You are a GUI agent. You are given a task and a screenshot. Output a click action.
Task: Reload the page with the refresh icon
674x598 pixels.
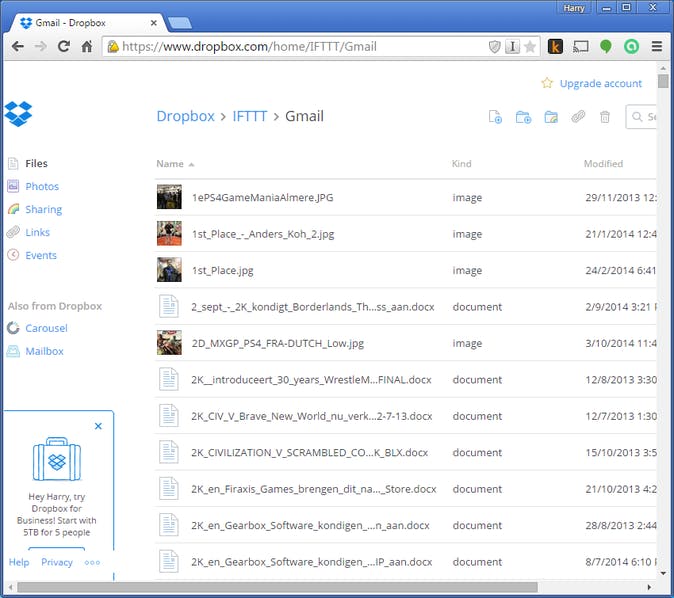pos(64,46)
